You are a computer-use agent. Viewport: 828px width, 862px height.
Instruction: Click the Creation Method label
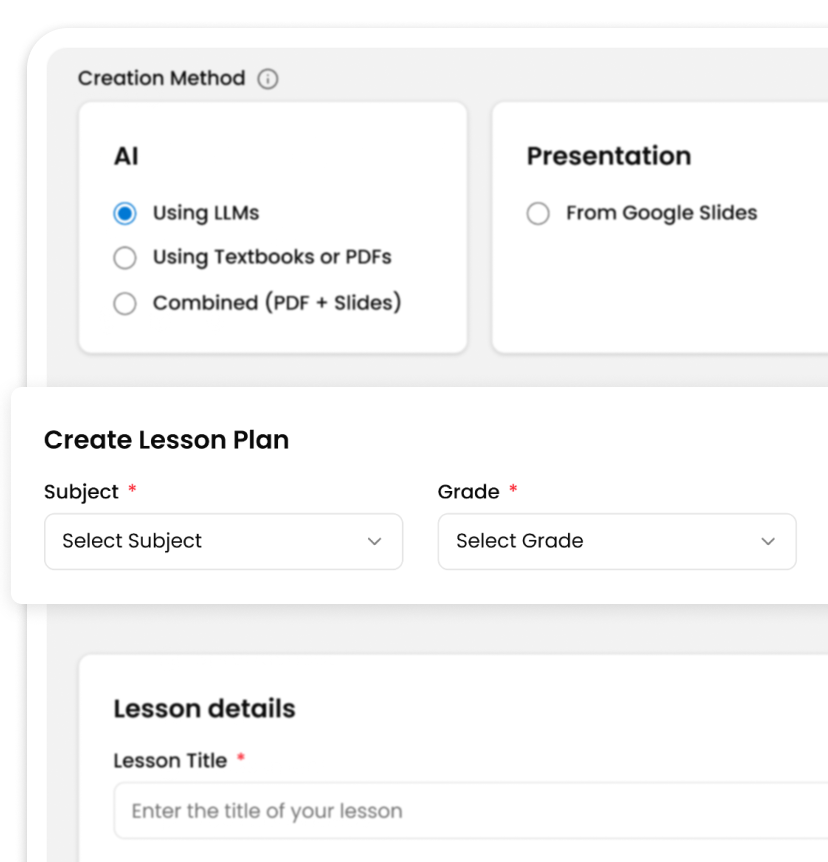(161, 78)
